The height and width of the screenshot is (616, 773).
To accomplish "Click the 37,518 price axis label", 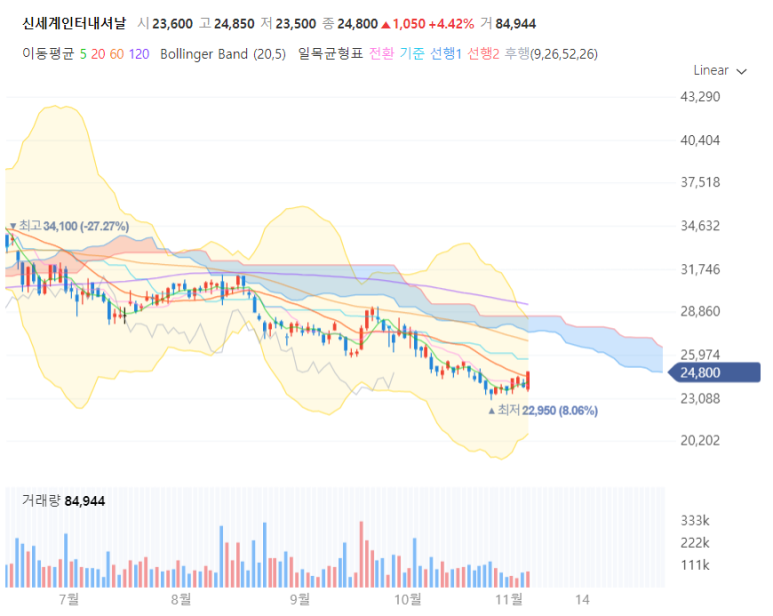I will click(700, 182).
